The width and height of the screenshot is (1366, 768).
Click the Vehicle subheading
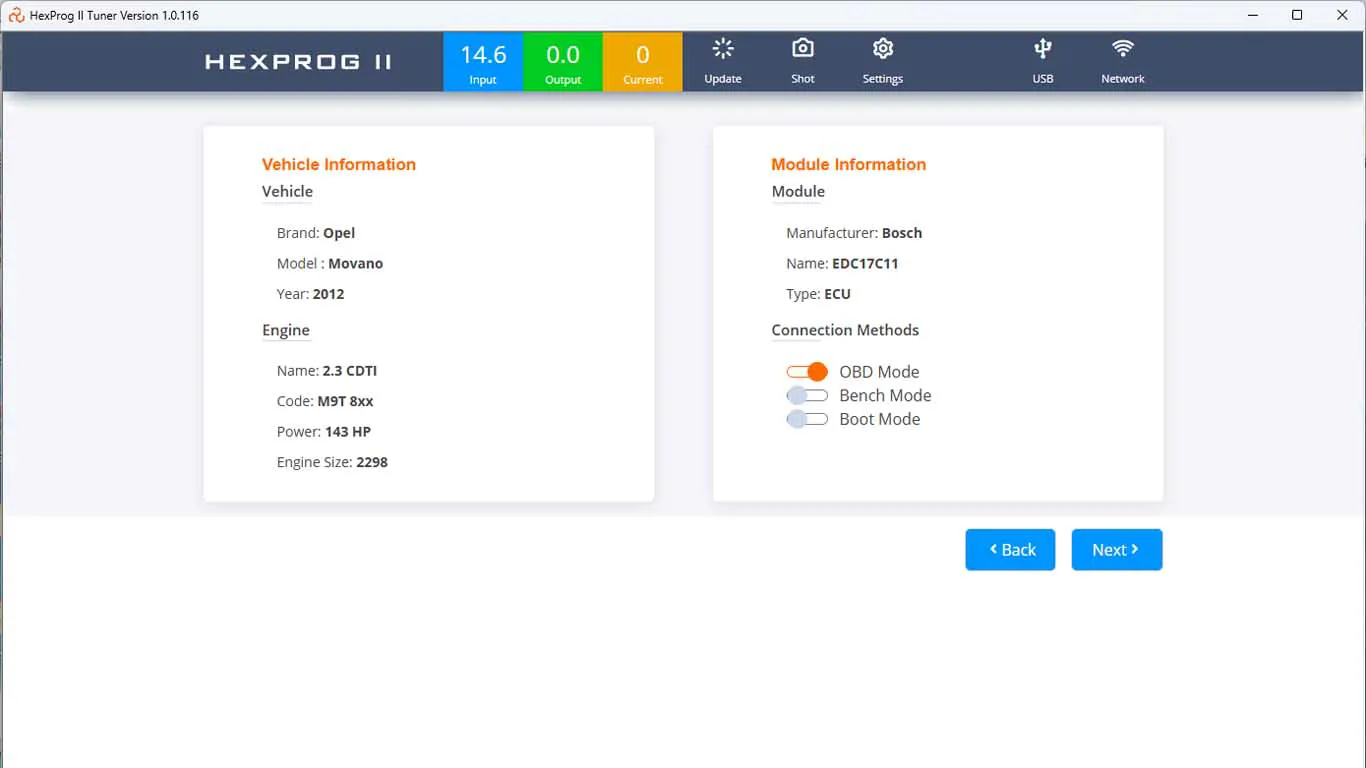click(287, 192)
